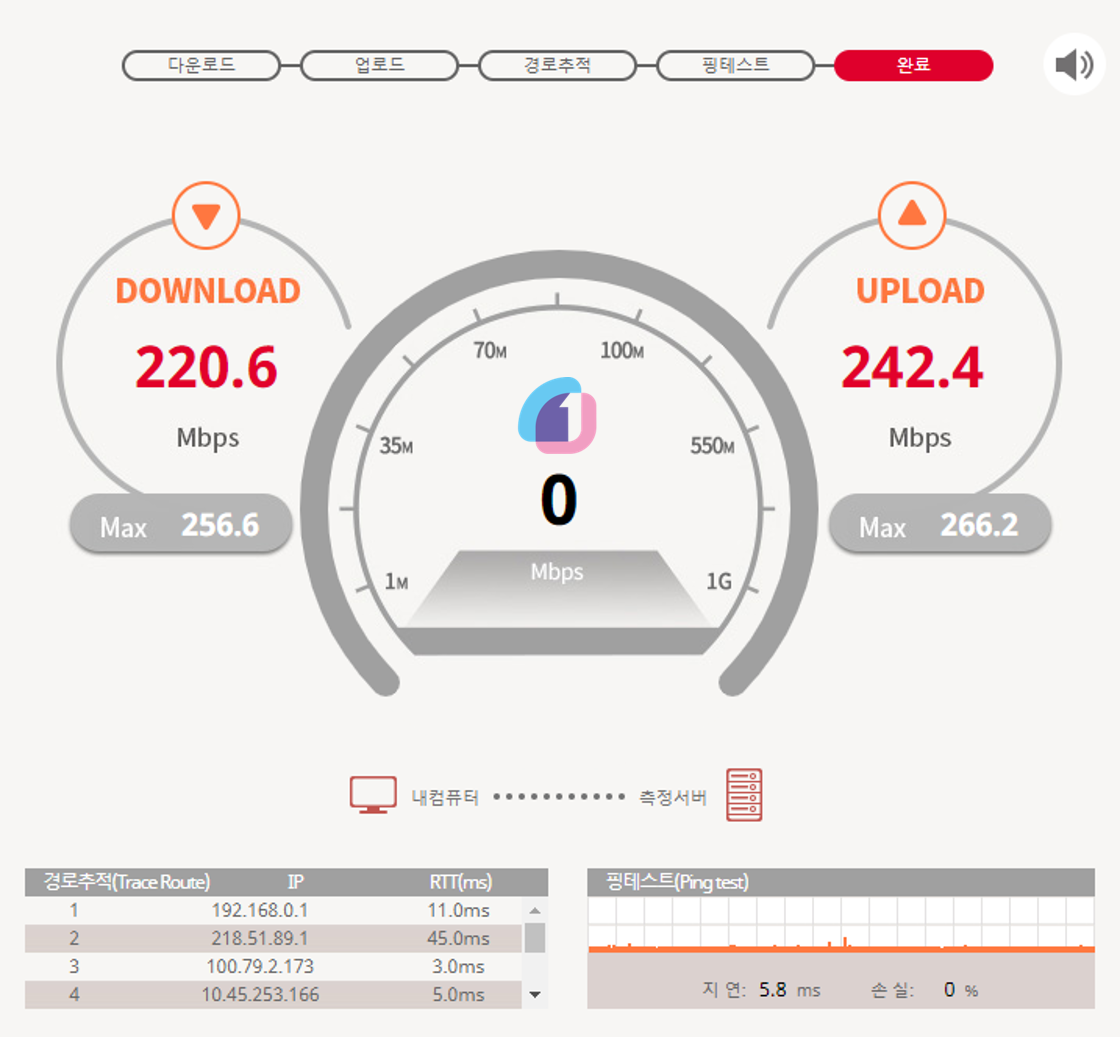
Task: Click the 11.0ms RTT value
Action: click(459, 911)
